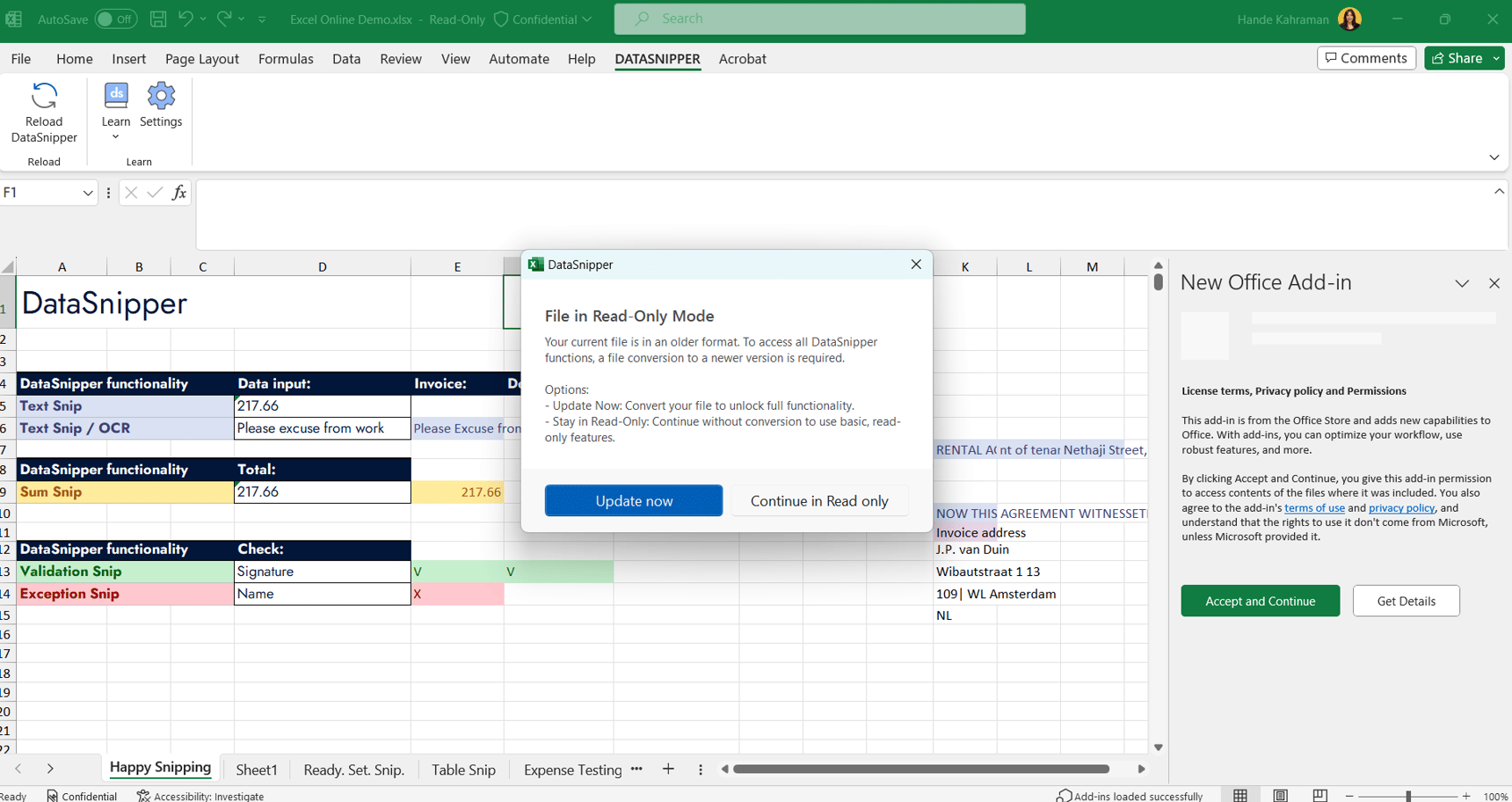Click the Accessibility Investigate icon in status bar

click(142, 796)
